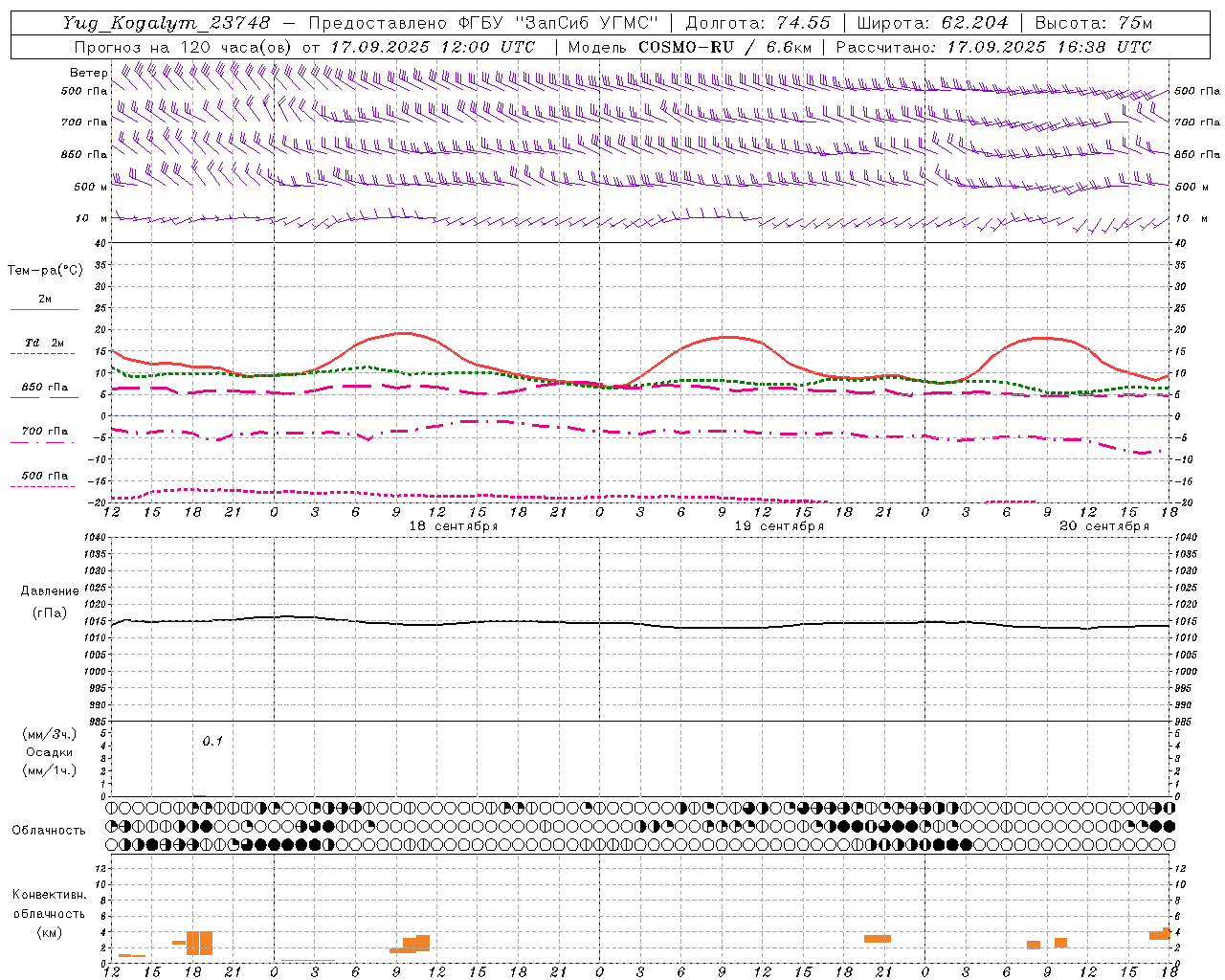Click the Давление panel label
Screen dimensions: 1225x980
tap(50, 591)
